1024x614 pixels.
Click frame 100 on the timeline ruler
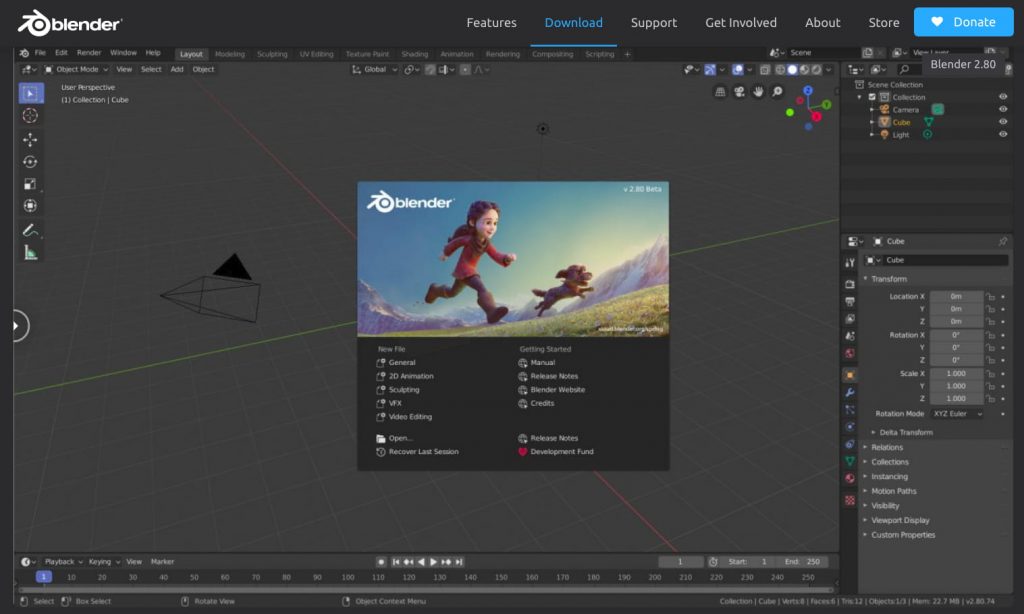click(347, 577)
